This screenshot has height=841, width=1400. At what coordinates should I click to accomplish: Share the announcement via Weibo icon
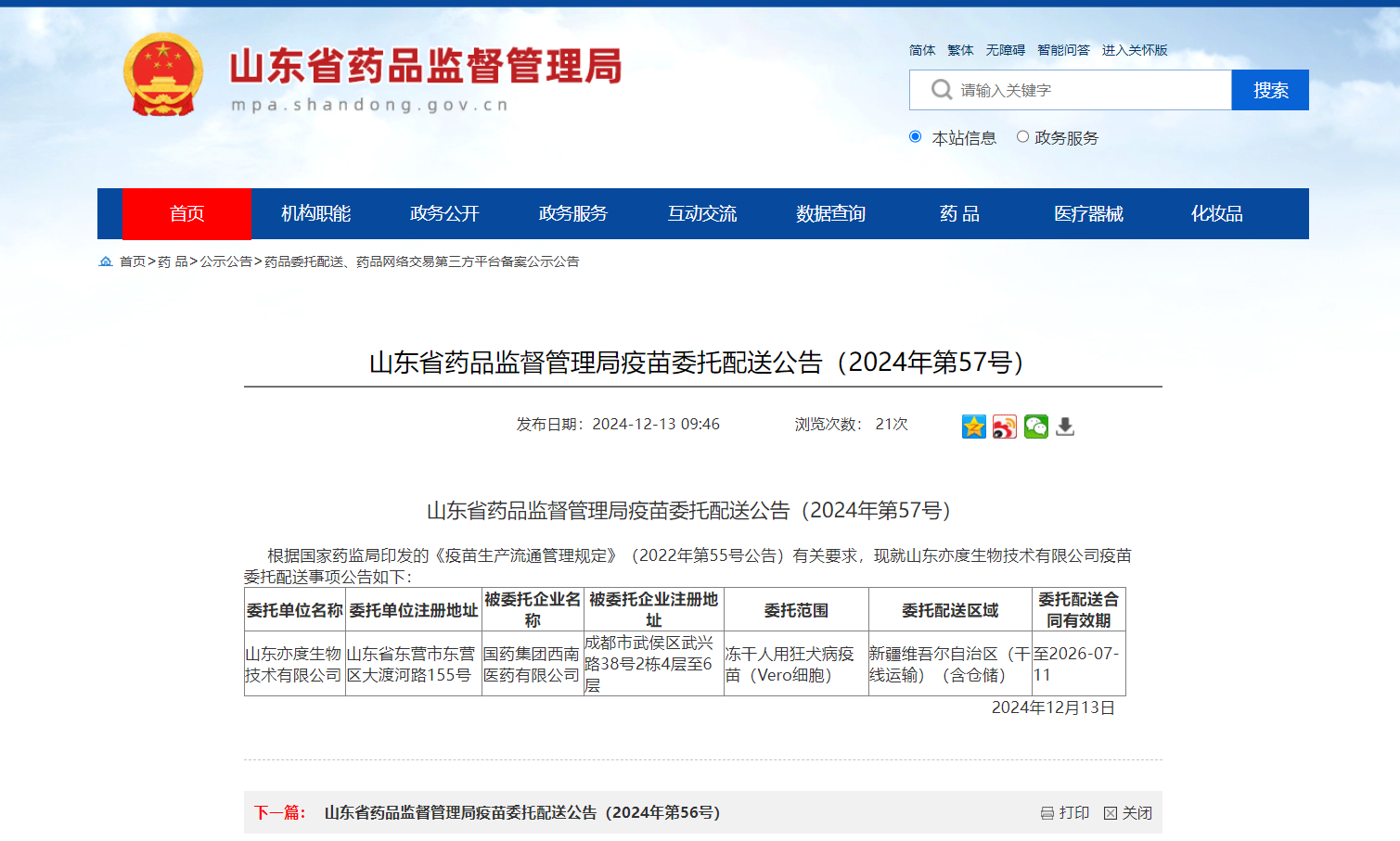tap(1004, 427)
